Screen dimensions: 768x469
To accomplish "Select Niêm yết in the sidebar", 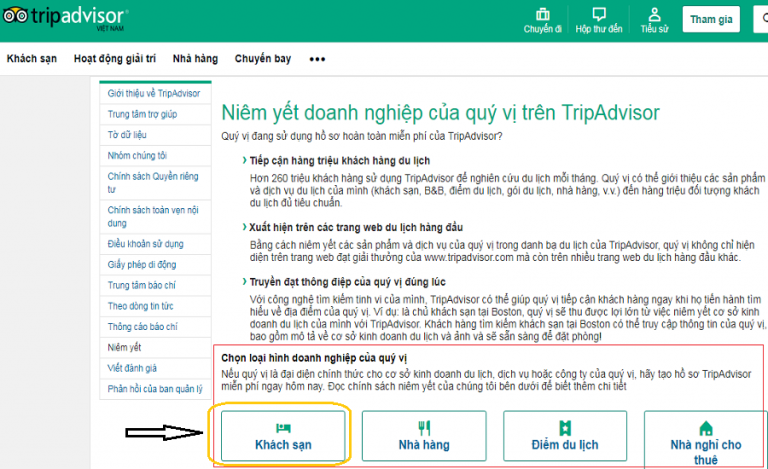I will (x=124, y=348).
